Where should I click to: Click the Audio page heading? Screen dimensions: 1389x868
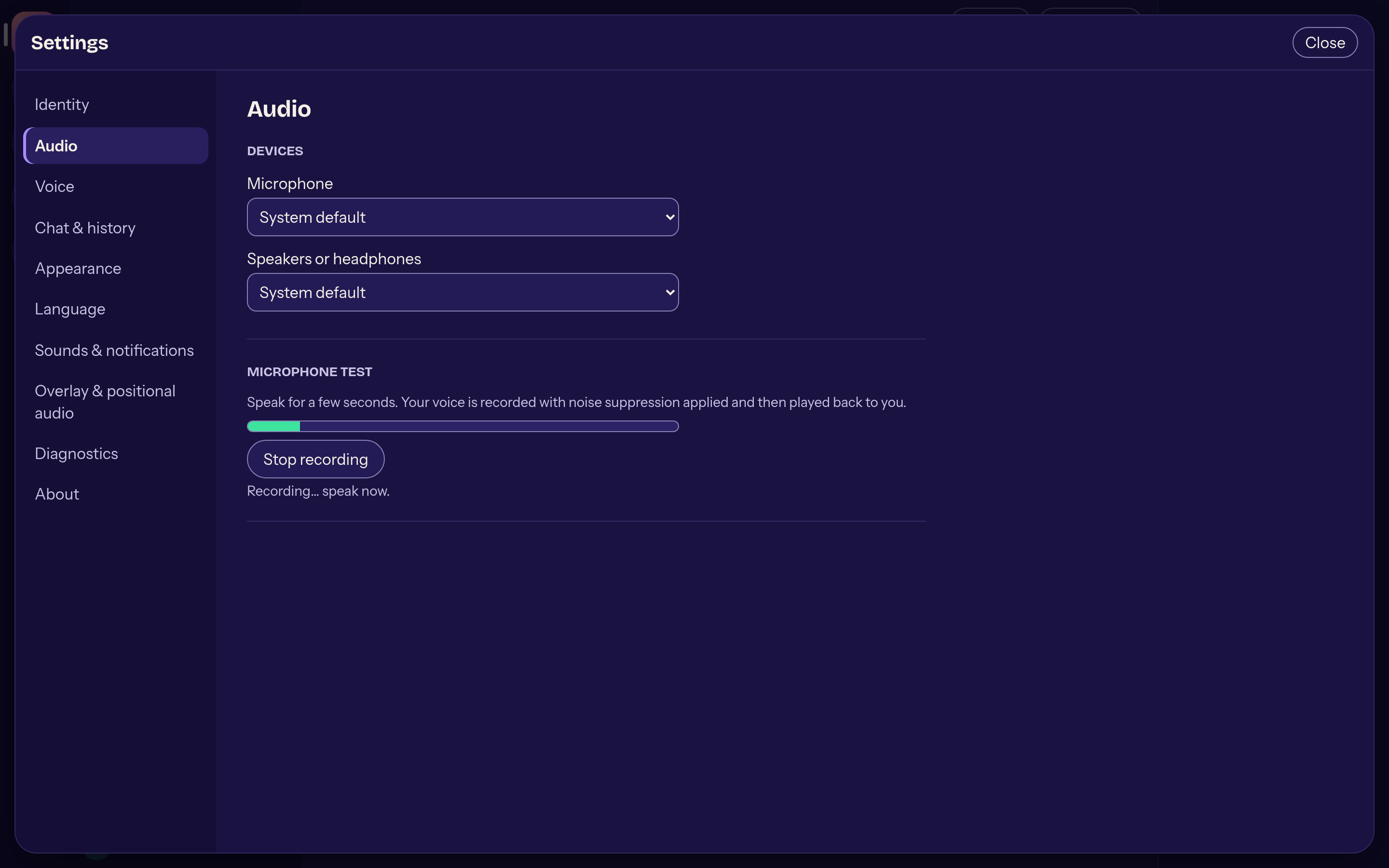[x=279, y=109]
